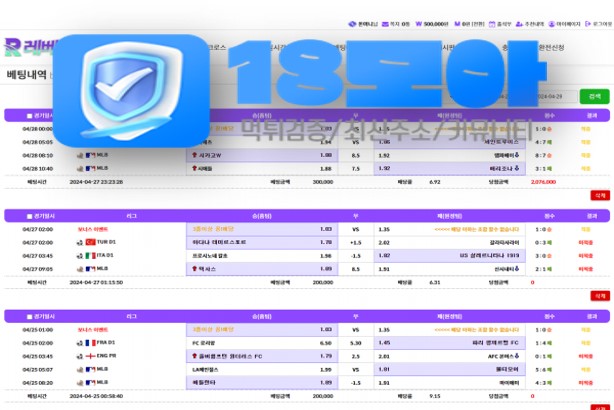Click the France flag beside FRA D1

tap(90, 343)
